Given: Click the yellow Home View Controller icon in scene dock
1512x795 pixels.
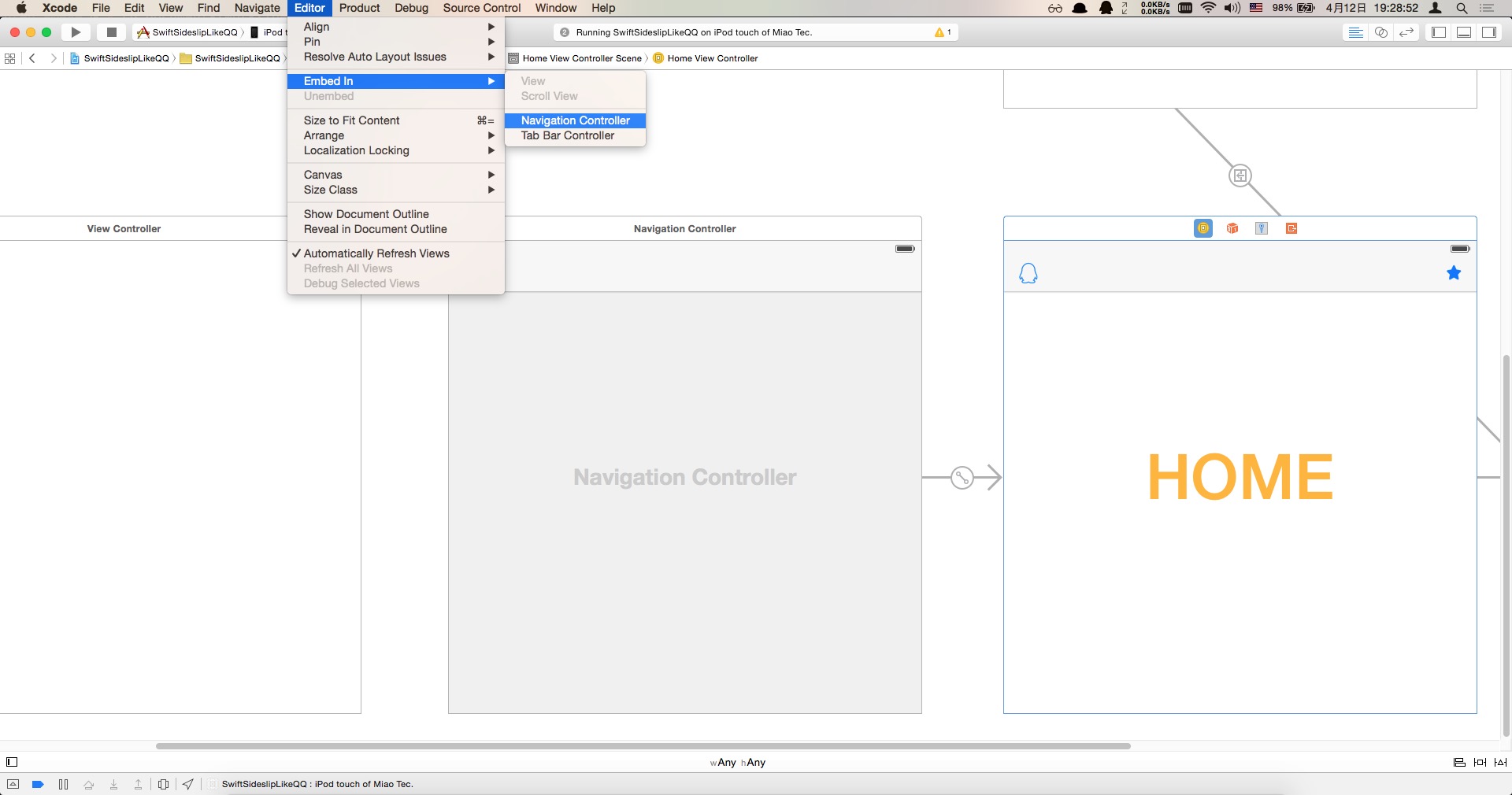Looking at the screenshot, I should (x=1203, y=228).
